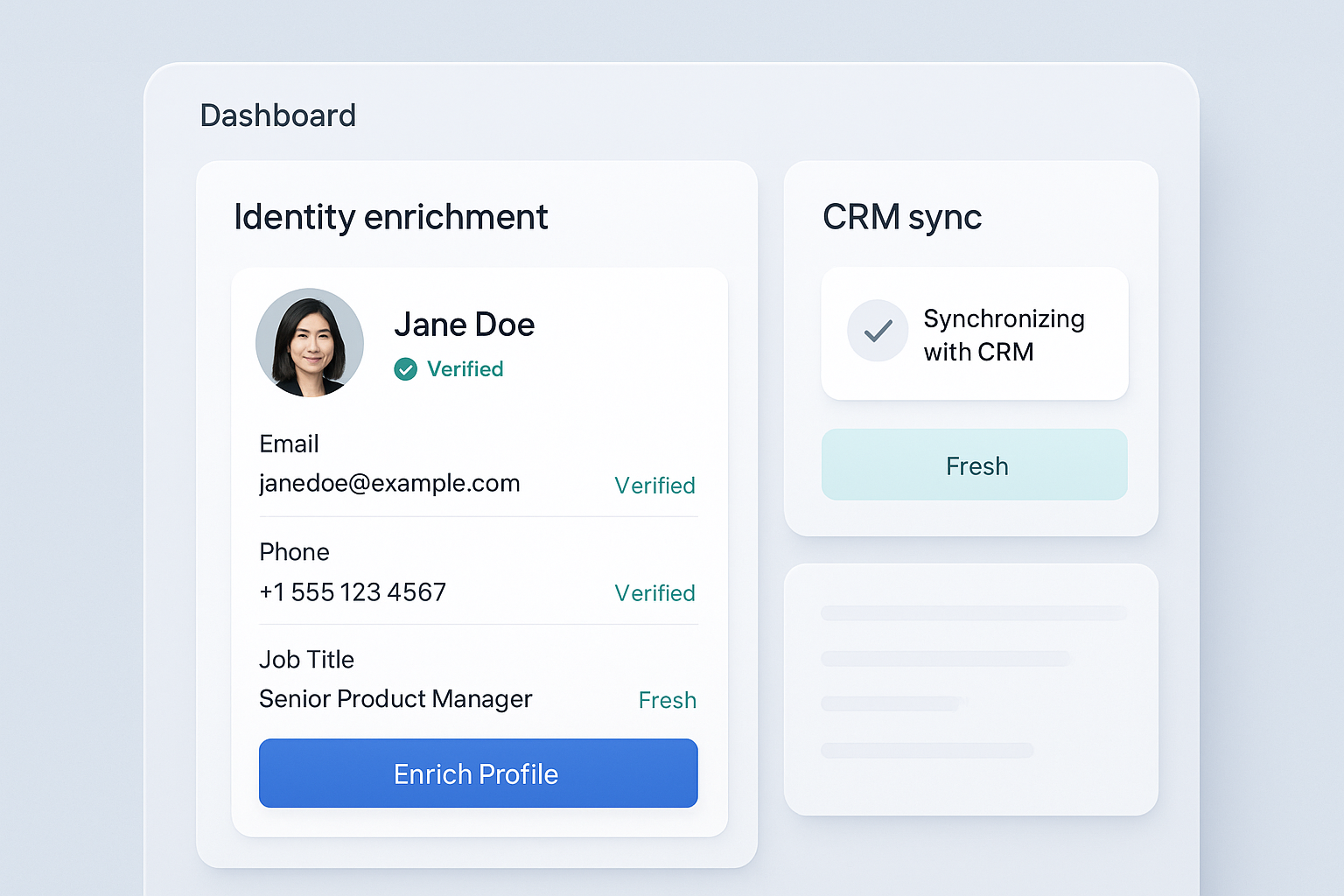Click the email janedoe@example.com
This screenshot has width=1344, height=896.
(389, 483)
